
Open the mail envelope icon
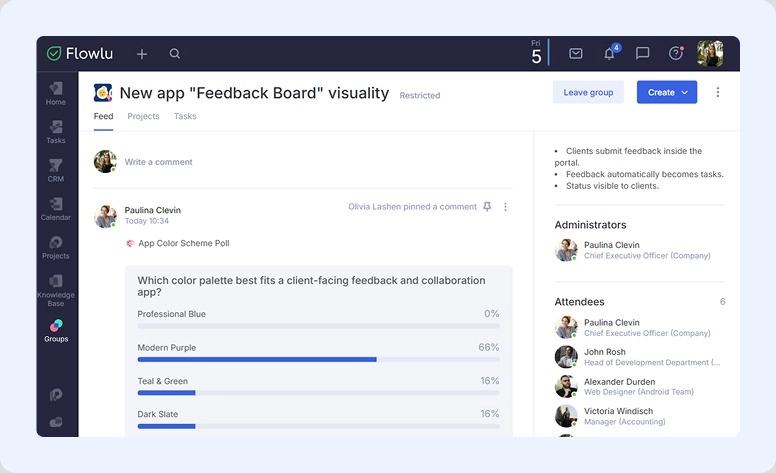[576, 53]
